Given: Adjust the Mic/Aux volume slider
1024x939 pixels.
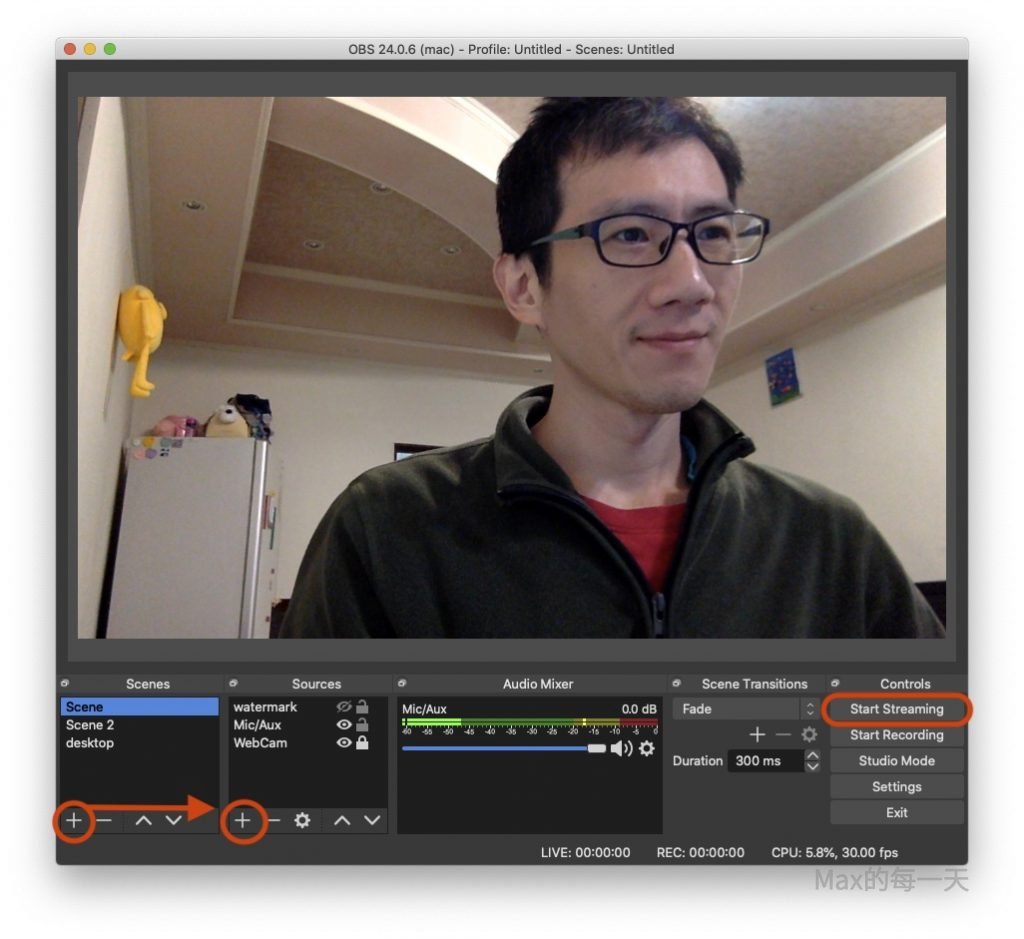Looking at the screenshot, I should (596, 748).
